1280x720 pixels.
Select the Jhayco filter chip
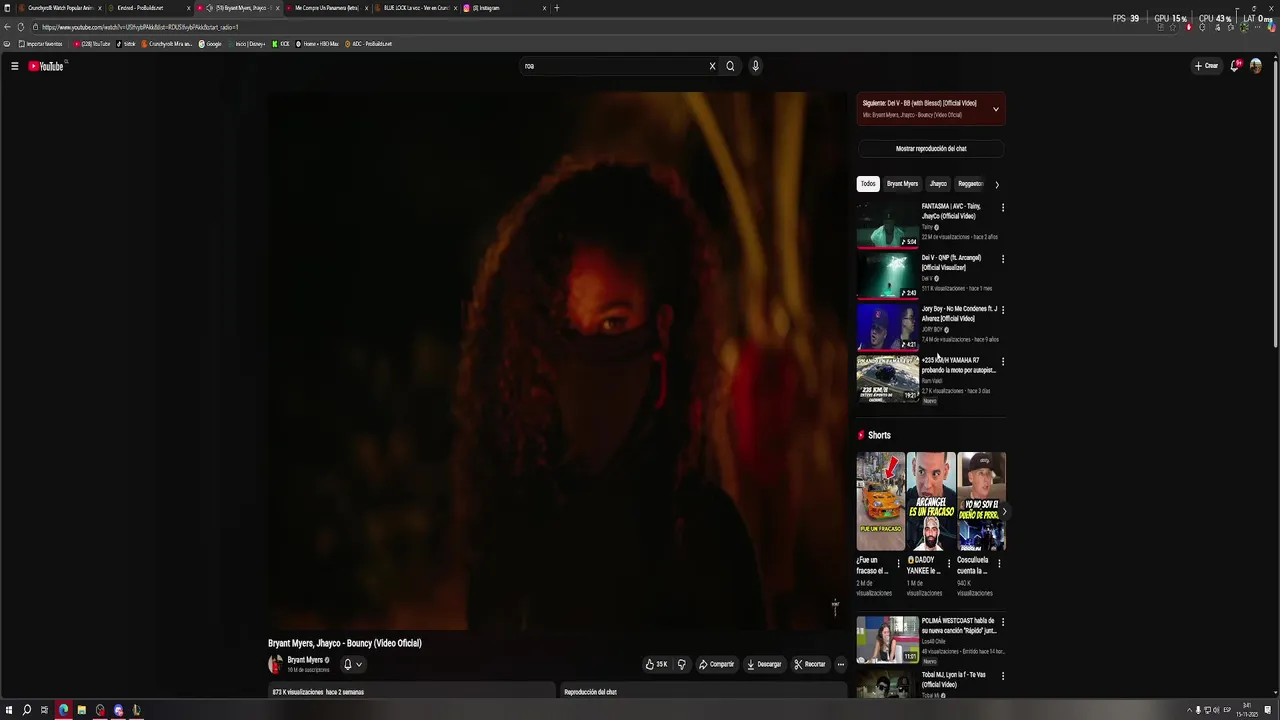(938, 184)
